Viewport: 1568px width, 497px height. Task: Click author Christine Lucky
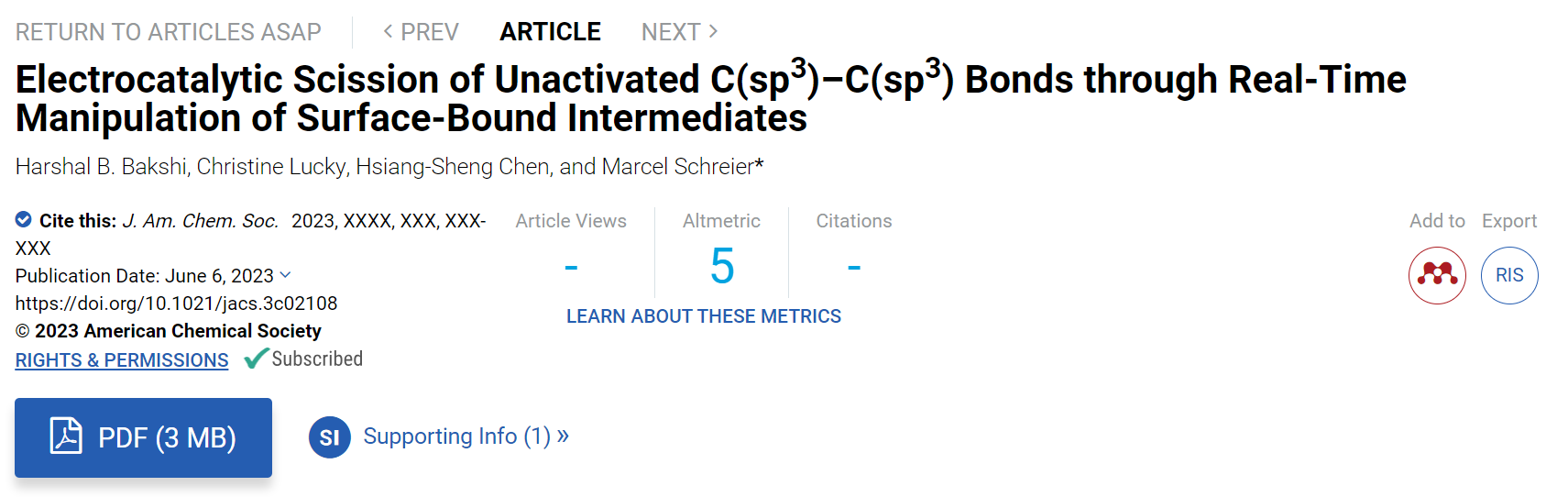tap(271, 167)
